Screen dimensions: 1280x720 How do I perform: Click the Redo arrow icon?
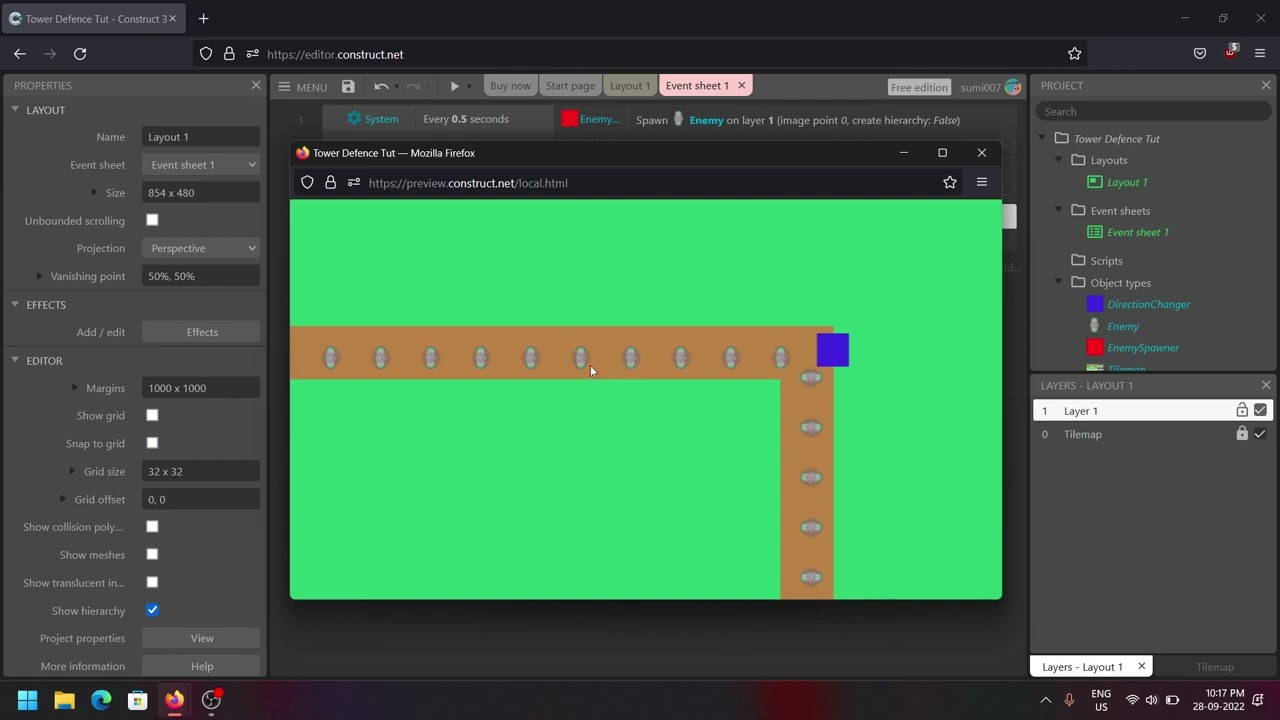tap(413, 87)
